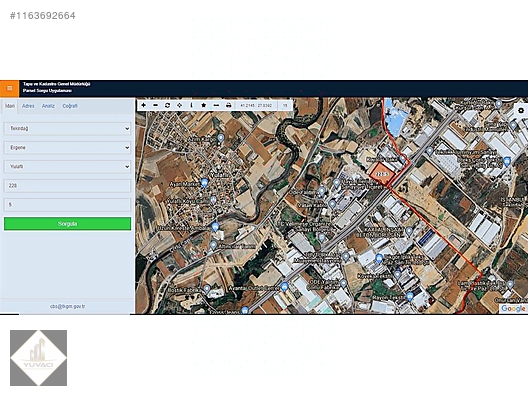Open the Coğrafi tab
The image size is (528, 396).
tap(70, 106)
